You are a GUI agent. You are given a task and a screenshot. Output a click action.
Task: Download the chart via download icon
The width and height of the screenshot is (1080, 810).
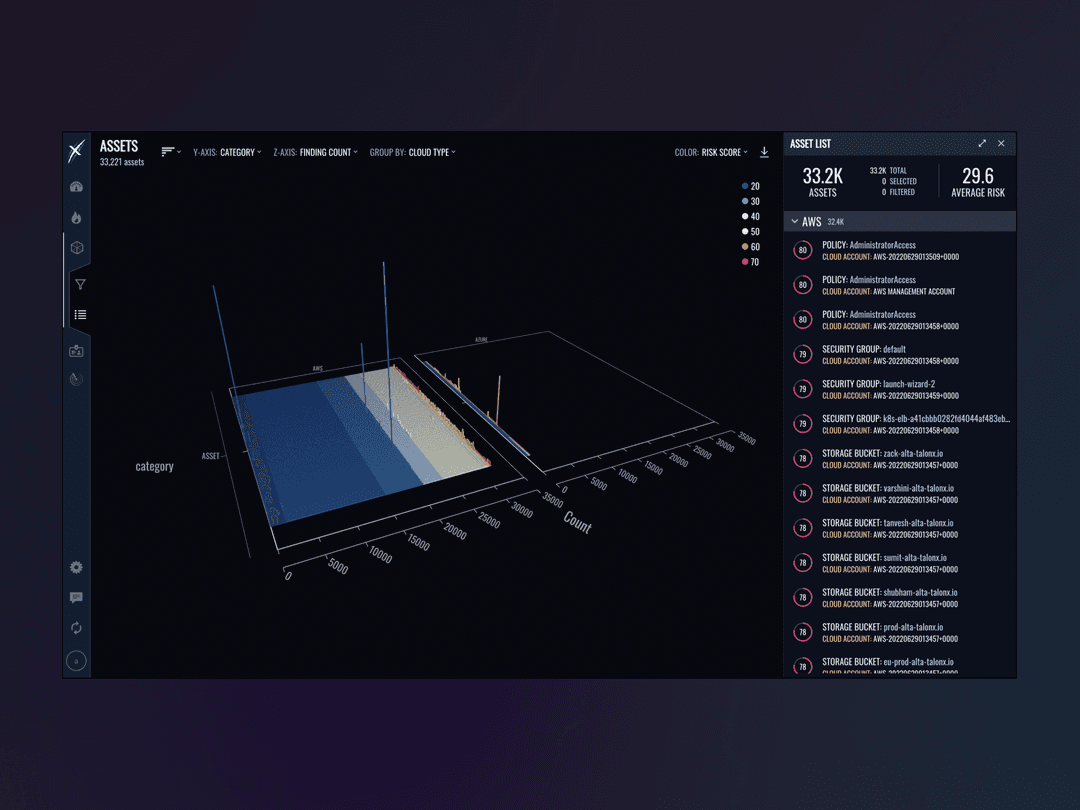click(764, 152)
